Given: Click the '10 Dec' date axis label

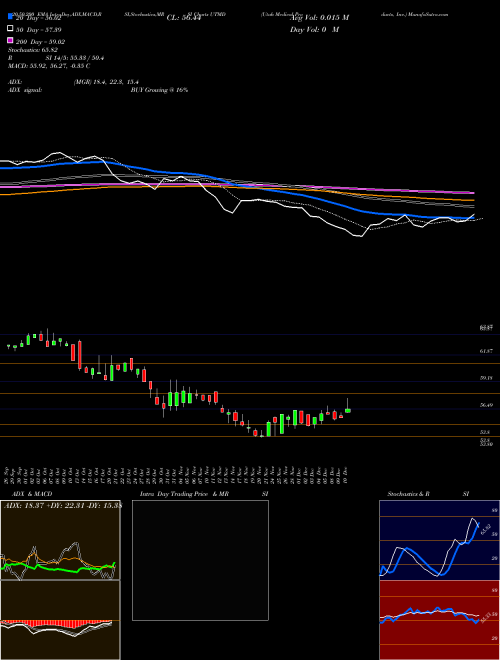Looking at the screenshot, I should (346, 474).
